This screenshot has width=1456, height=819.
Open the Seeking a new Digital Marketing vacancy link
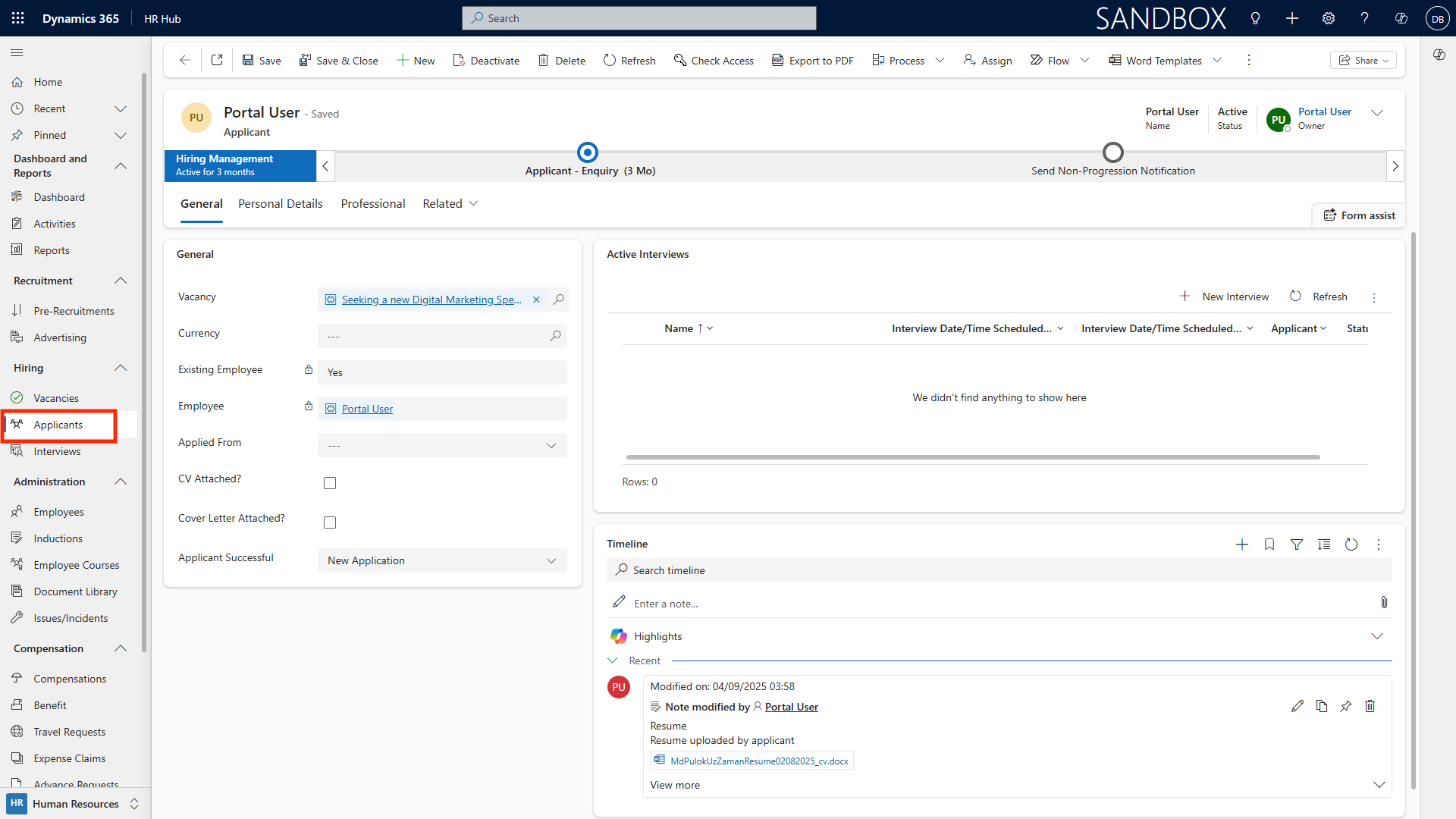[x=431, y=300]
